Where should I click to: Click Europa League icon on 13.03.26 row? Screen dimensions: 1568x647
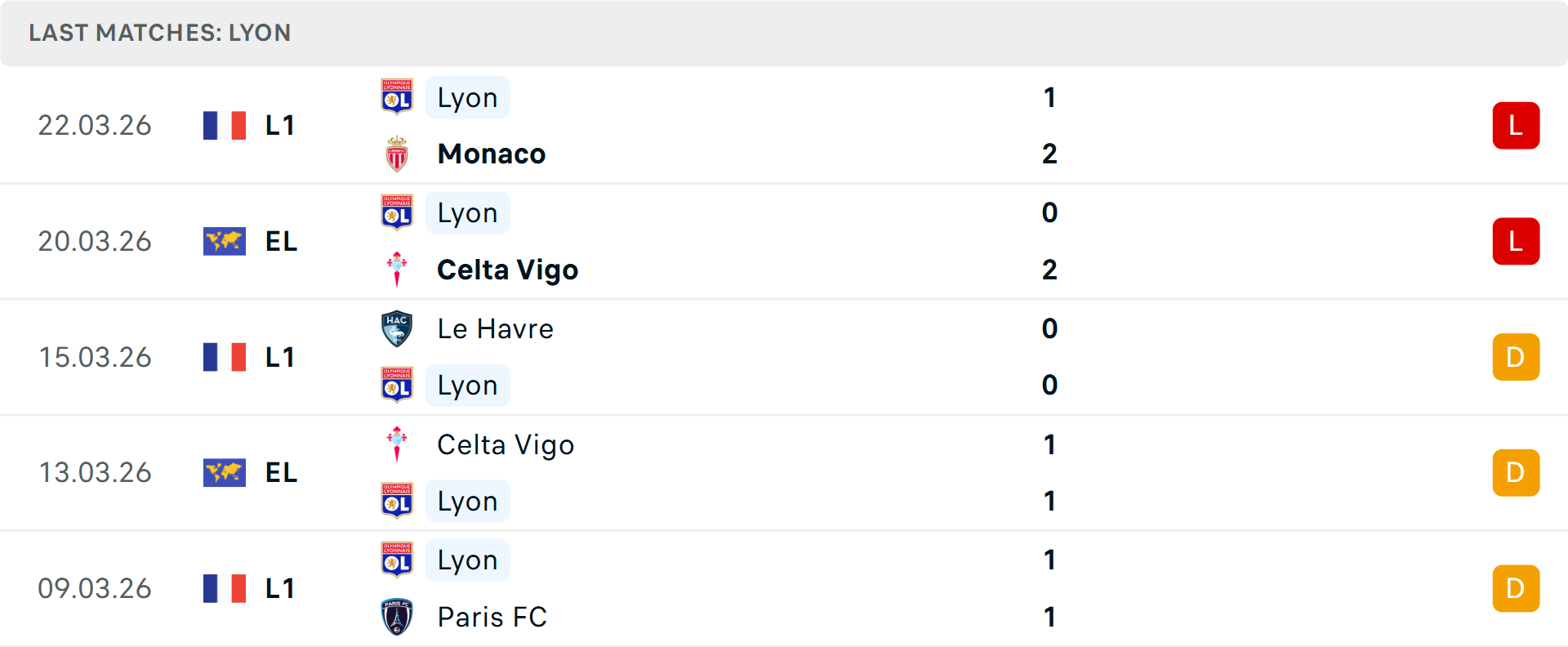coord(225,473)
